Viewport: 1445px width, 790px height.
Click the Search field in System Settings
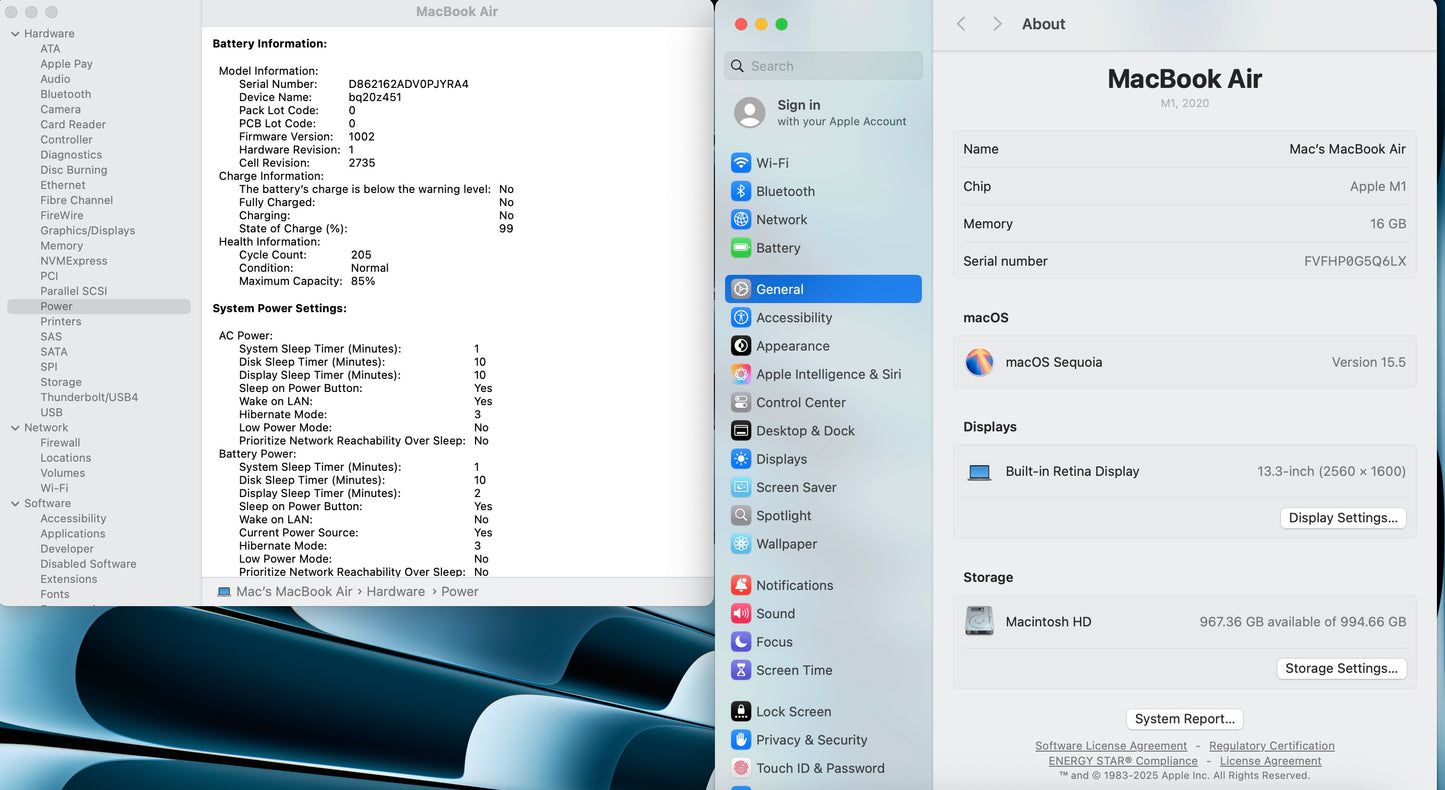pyautogui.click(x=823, y=66)
